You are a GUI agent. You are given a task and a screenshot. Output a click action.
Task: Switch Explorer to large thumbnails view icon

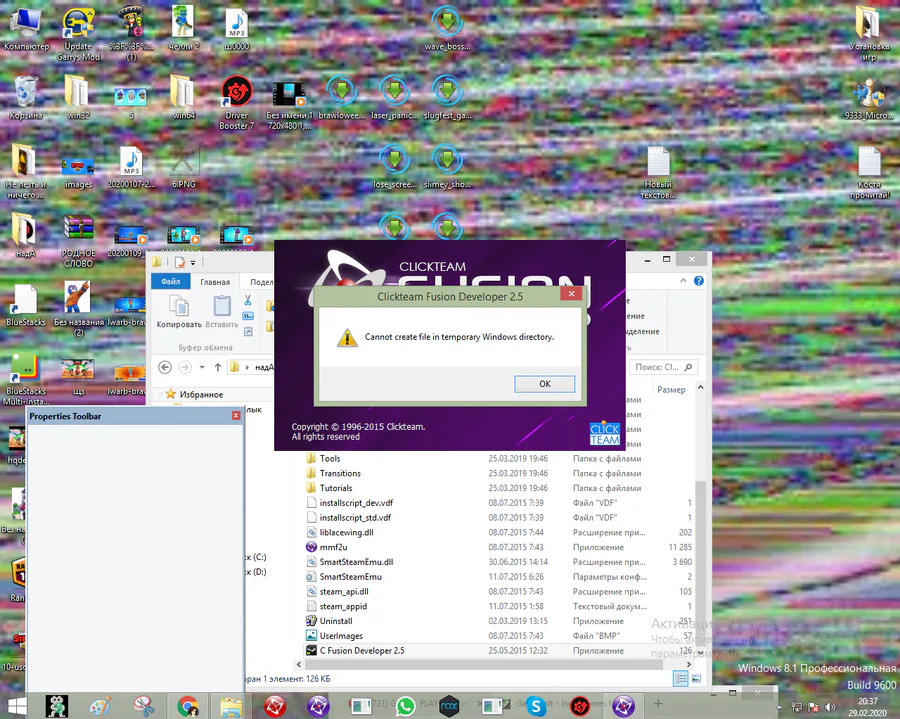(696, 679)
